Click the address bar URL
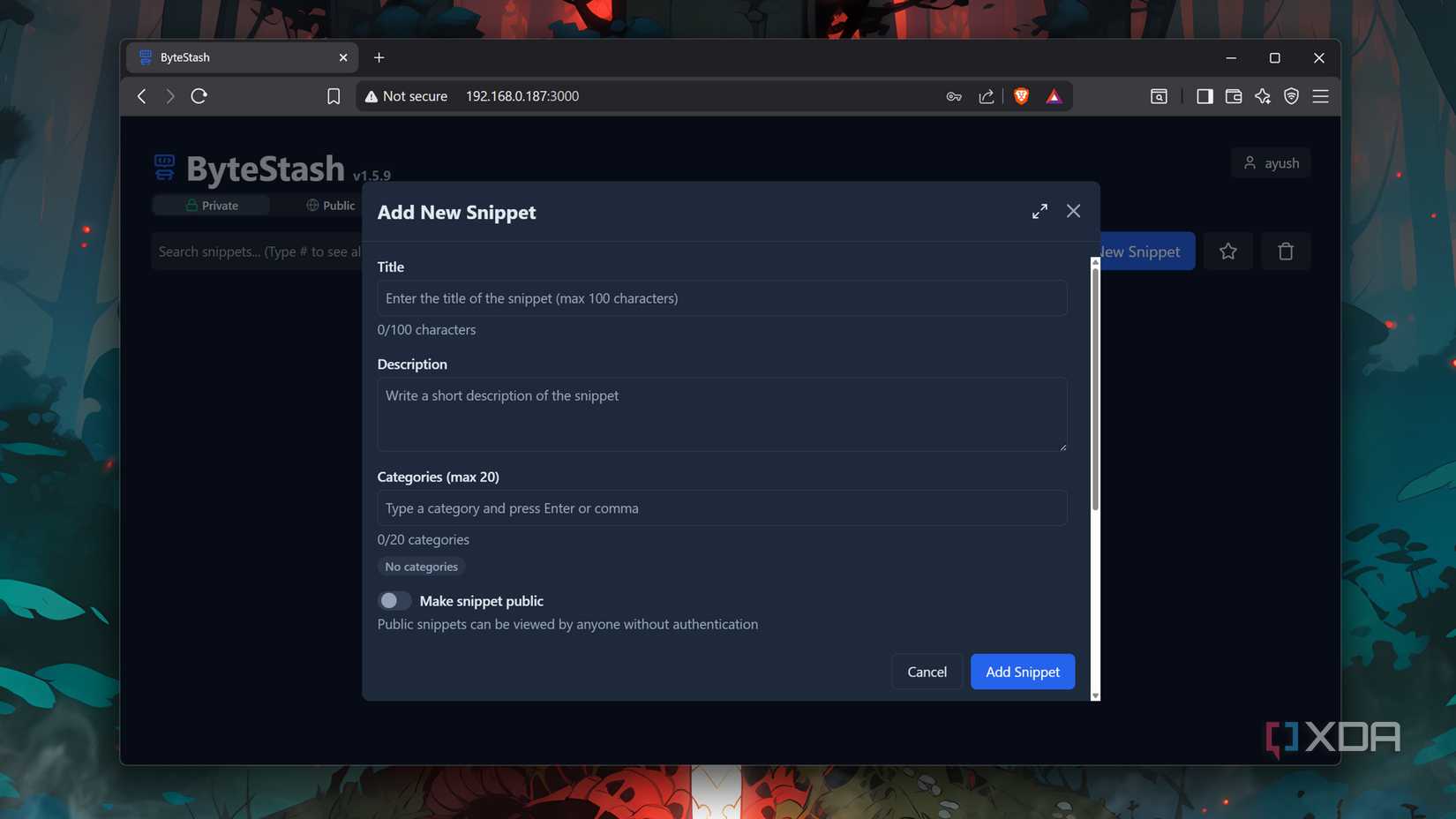The height and width of the screenshot is (819, 1456). [522, 96]
